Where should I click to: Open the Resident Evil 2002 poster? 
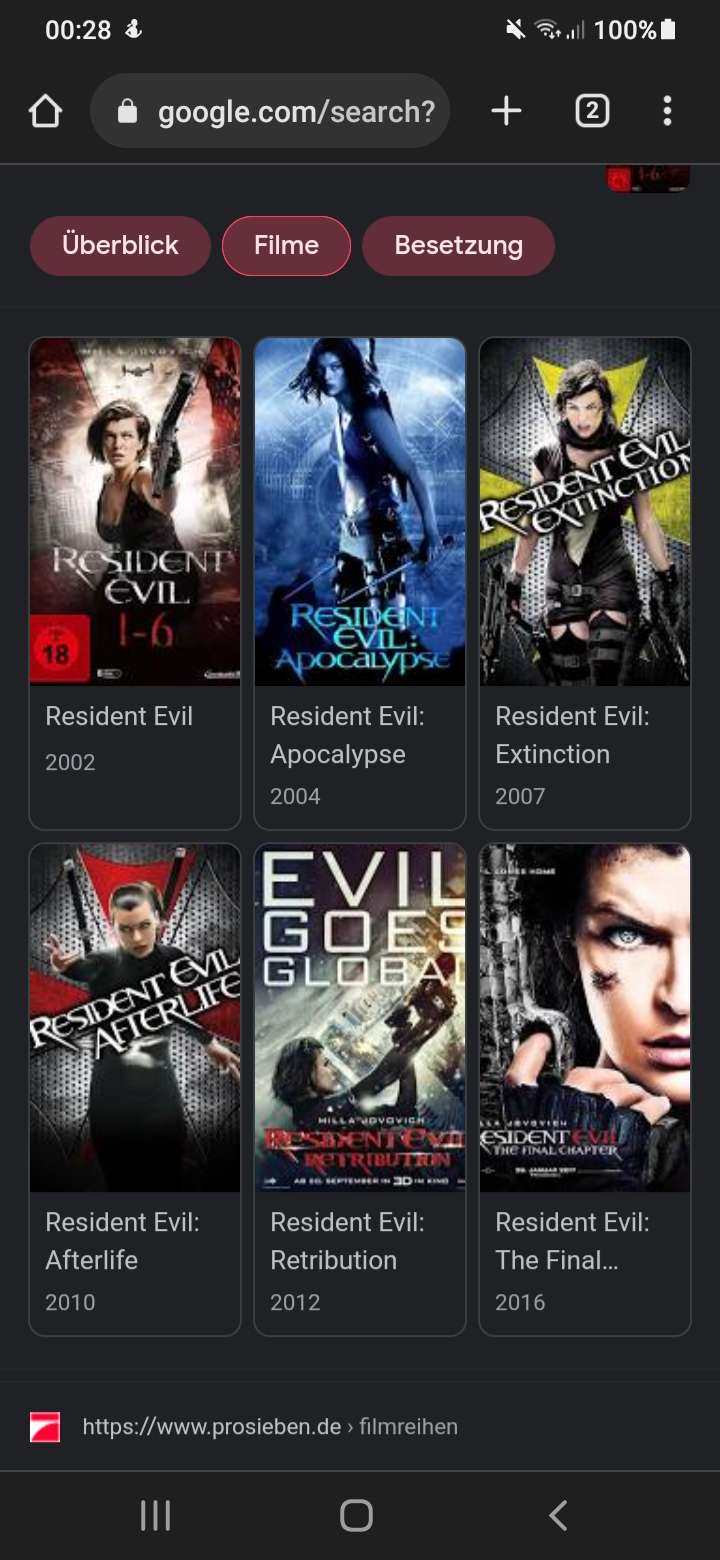click(135, 511)
